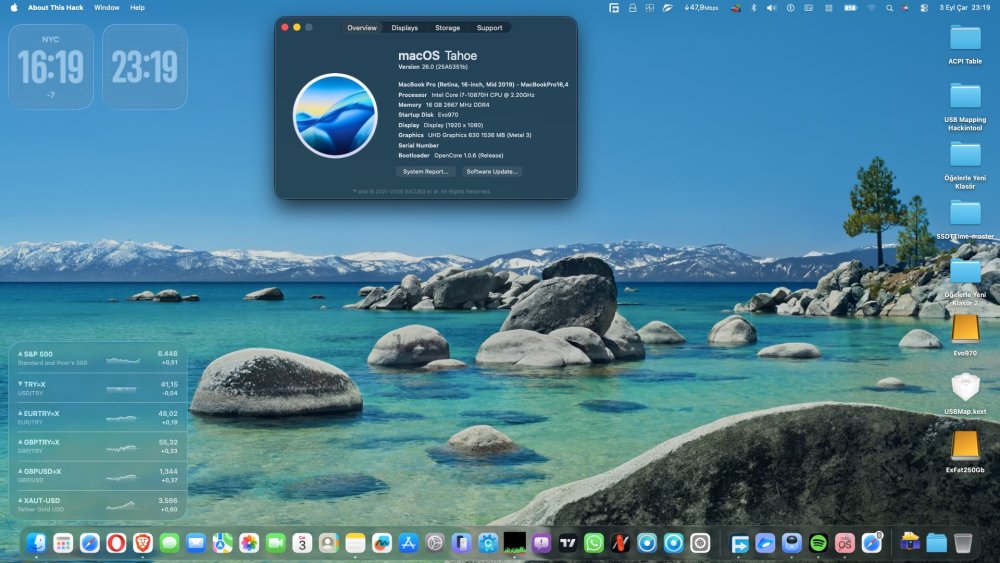Click the macOS Tahoe logo image
The image size is (1000, 563).
(335, 115)
